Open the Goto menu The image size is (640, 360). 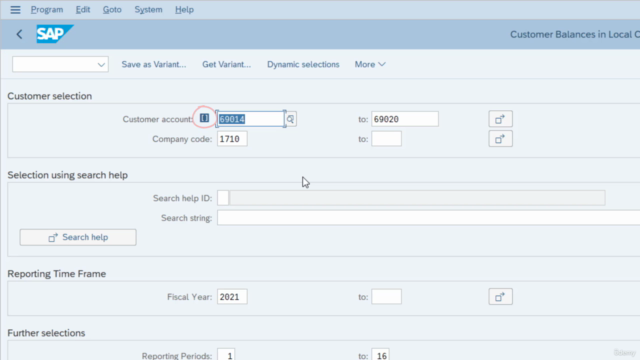coord(112,9)
